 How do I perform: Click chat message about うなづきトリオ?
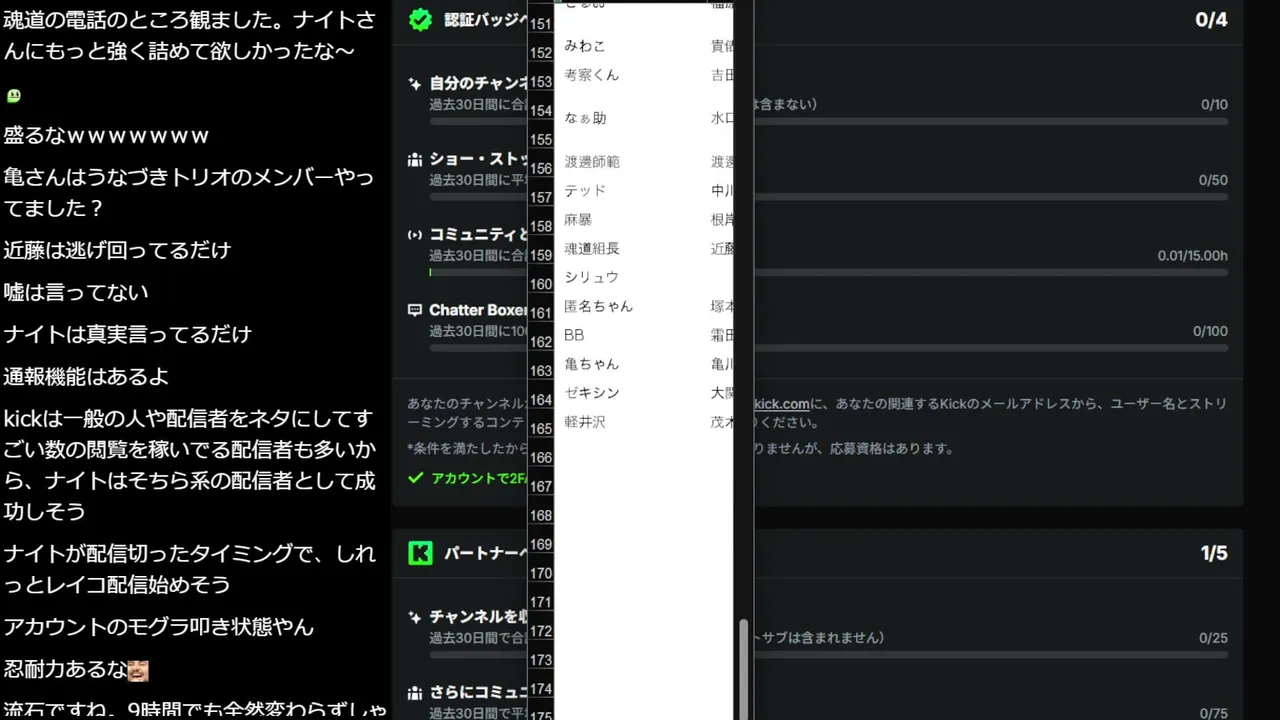click(189, 193)
